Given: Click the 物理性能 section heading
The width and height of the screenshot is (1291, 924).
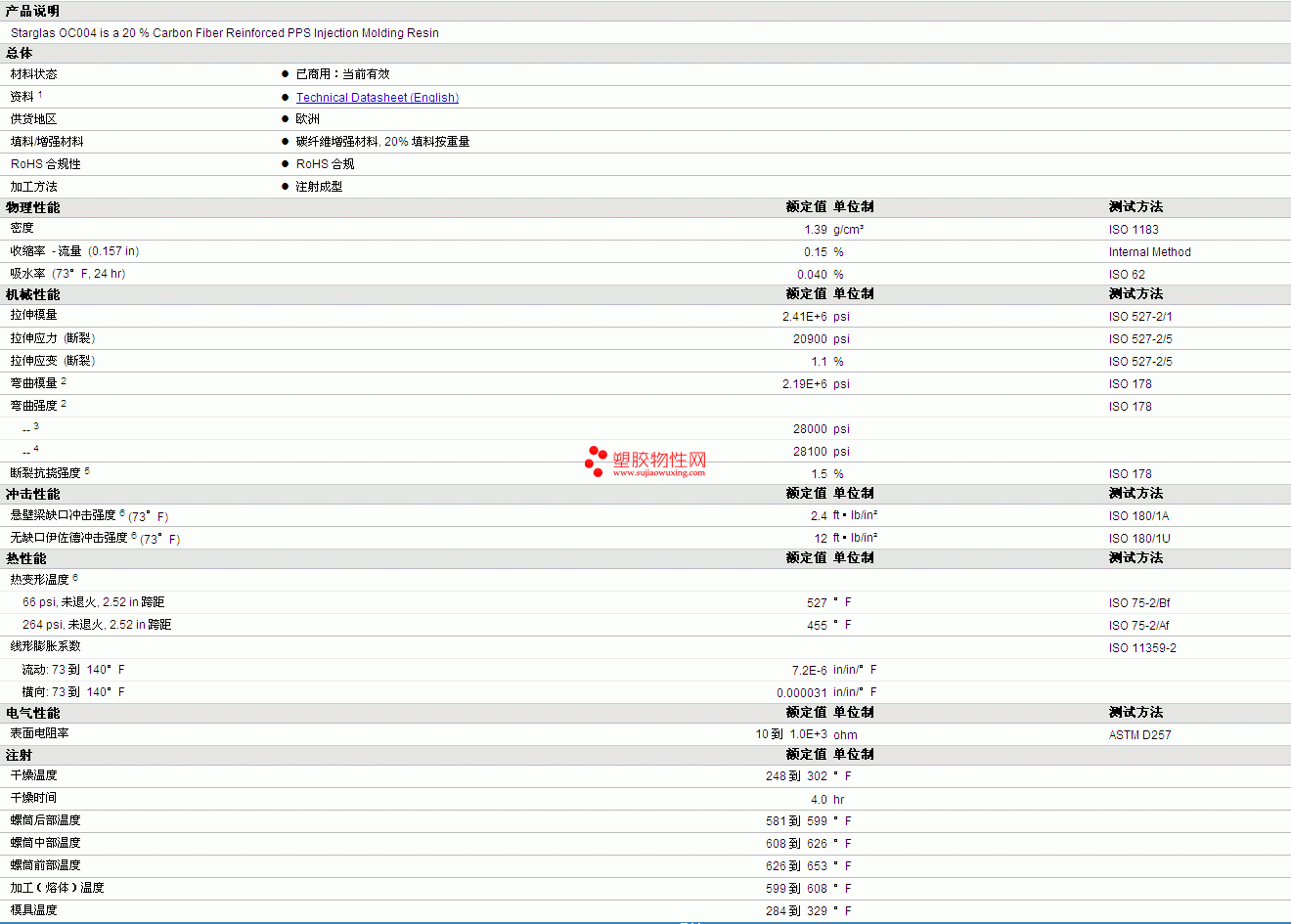Looking at the screenshot, I should (x=33, y=207).
